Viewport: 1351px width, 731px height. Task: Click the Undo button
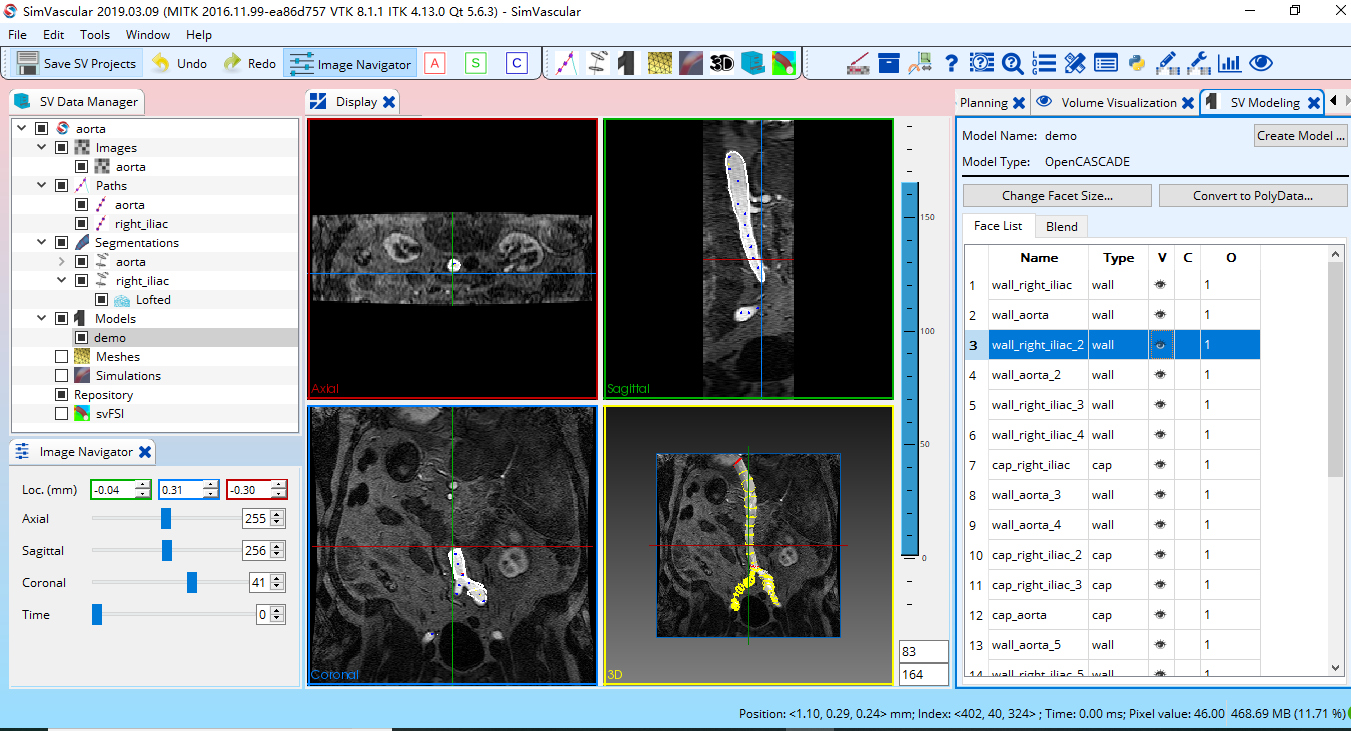click(179, 63)
